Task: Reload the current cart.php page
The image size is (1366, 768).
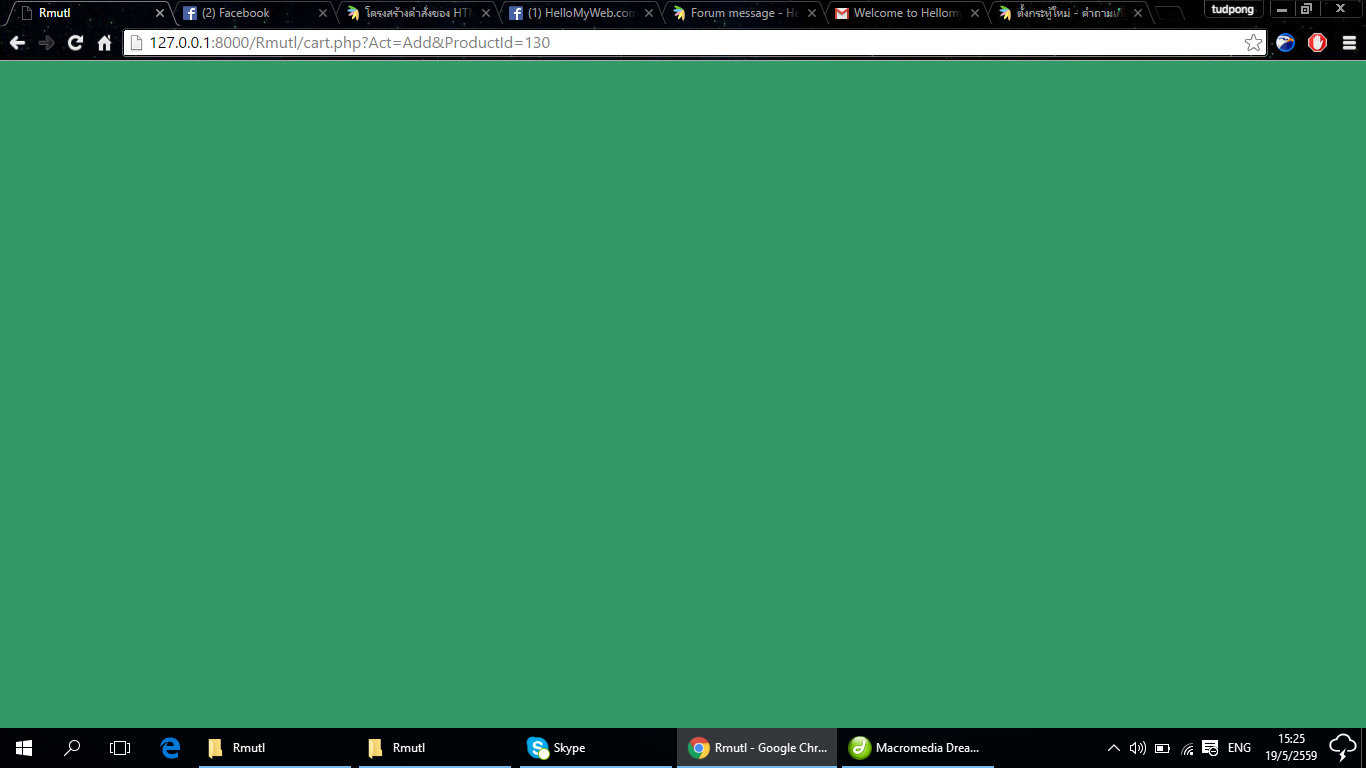Action: (75, 43)
